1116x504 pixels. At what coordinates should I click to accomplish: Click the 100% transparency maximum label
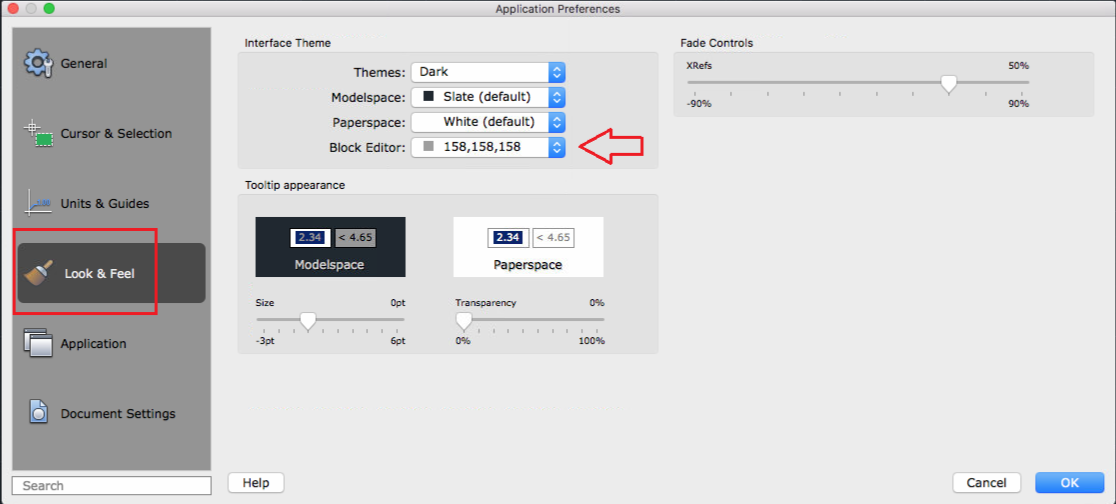[591, 341]
